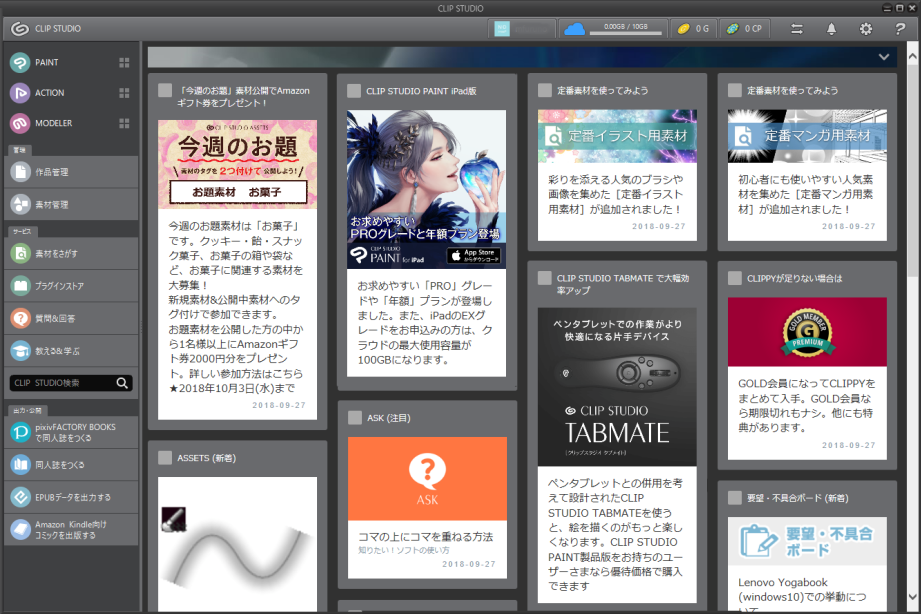Screen dimensions: 921x614
Task: Toggle the ASK (注目) card checkbox
Action: (355, 418)
